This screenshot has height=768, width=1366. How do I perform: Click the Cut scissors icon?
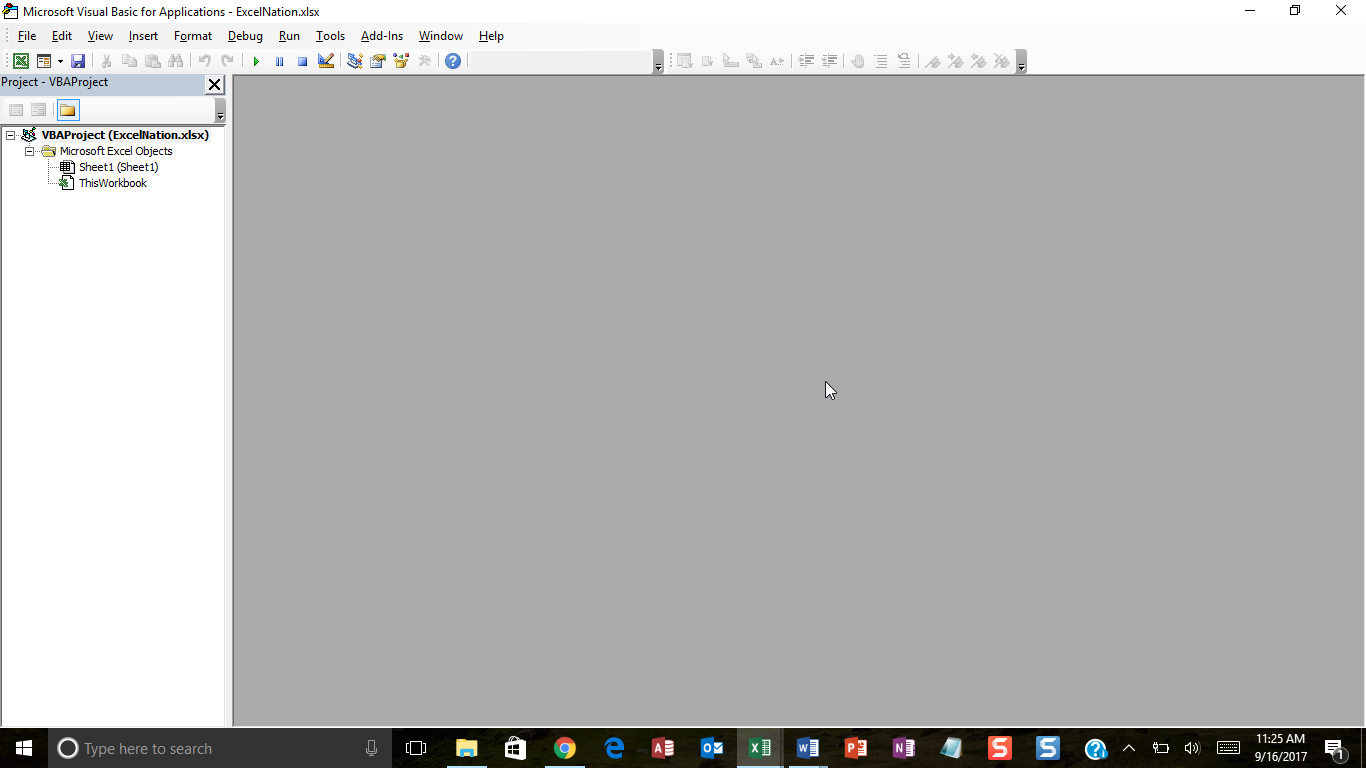click(x=106, y=61)
